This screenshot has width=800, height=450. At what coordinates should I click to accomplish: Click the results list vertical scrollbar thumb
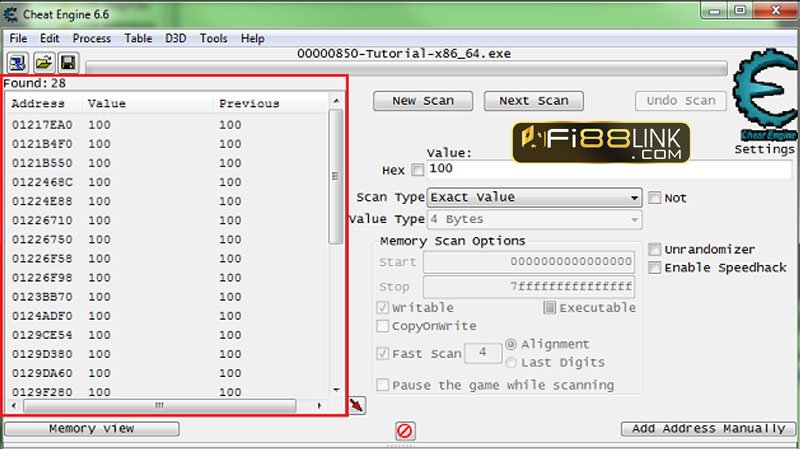(x=335, y=177)
